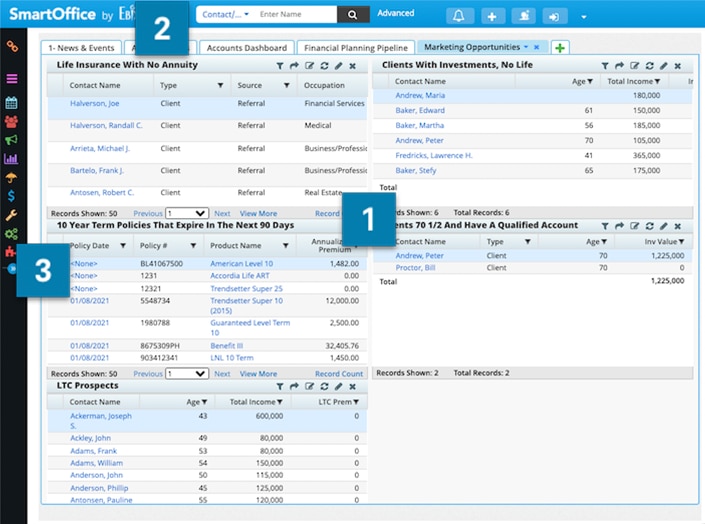
Task: Open contact Adams, William in LTC Prospects
Action: (96, 463)
